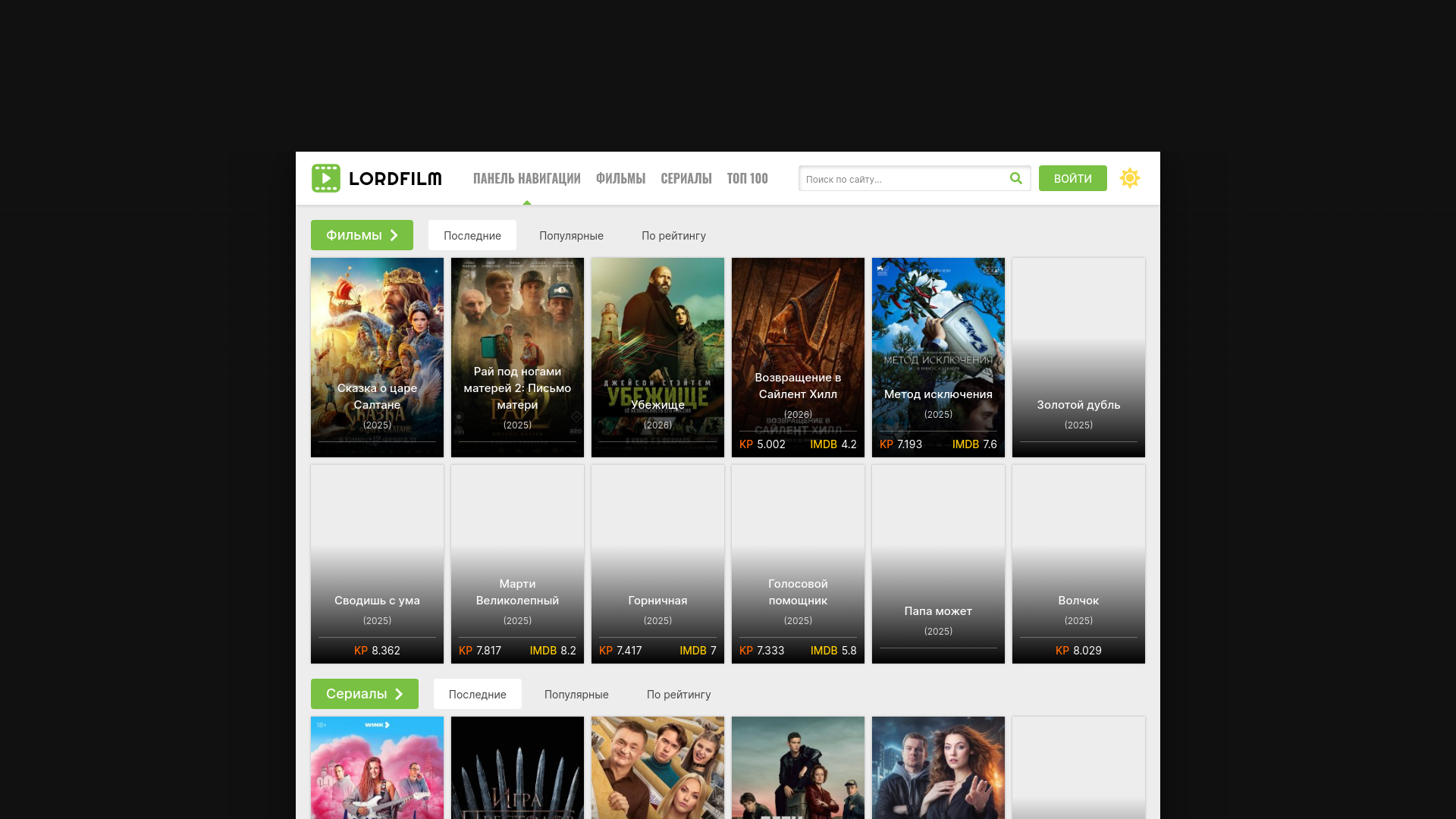Click IMDB 5.8 rating on Голосовой помощник
The height and width of the screenshot is (819, 1456).
(x=833, y=651)
